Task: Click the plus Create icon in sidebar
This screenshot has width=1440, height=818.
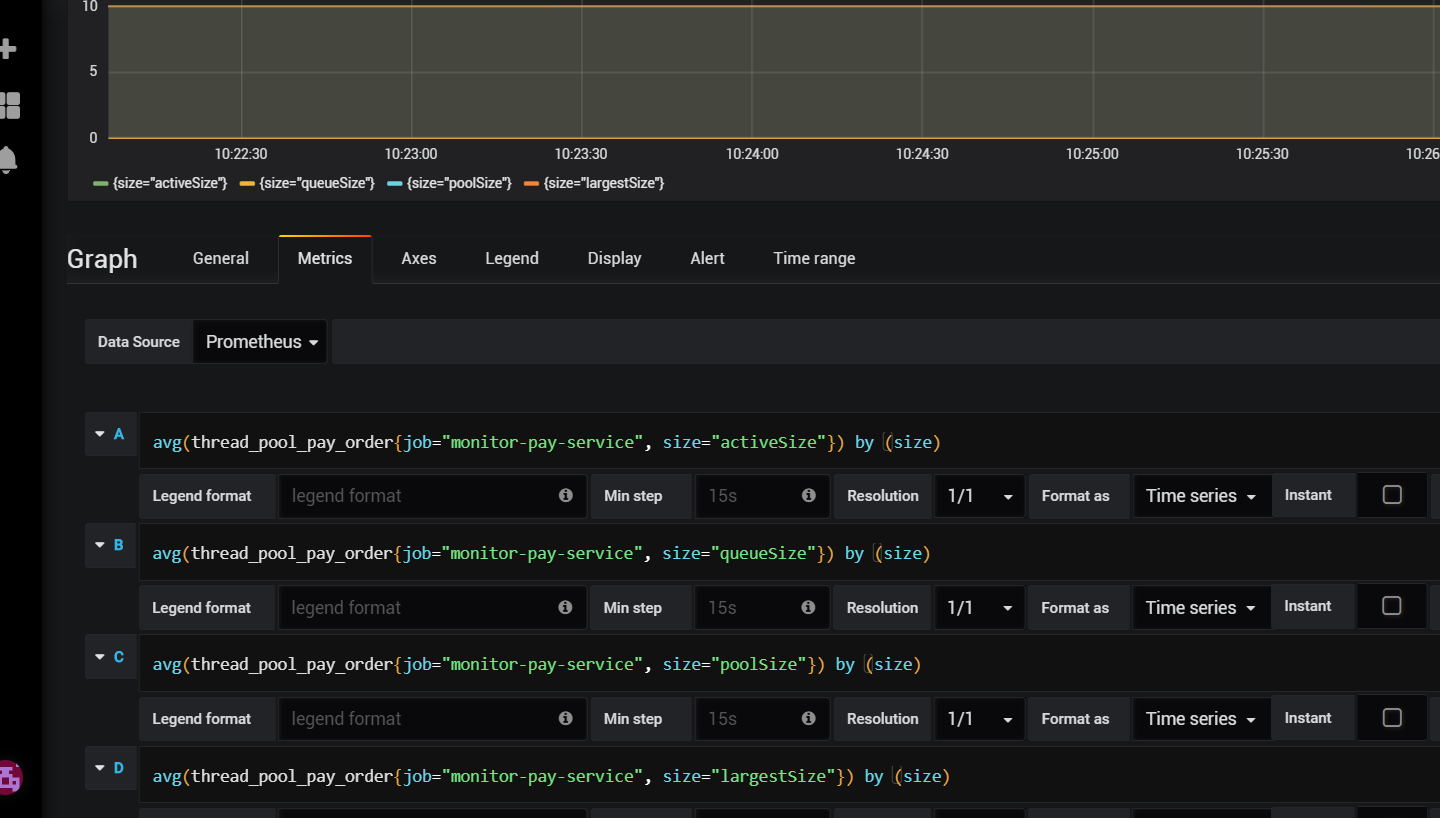Action: (8, 49)
